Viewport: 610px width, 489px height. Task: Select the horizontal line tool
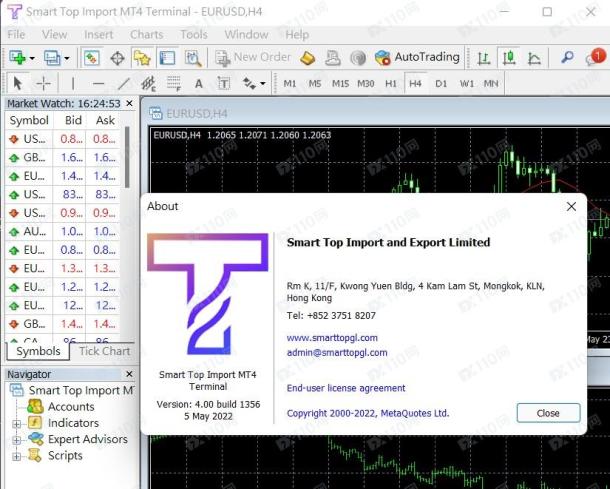(98, 83)
